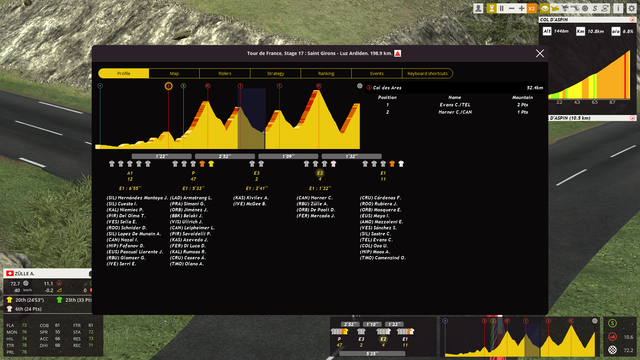Click the green S sprint icon bottom right
Screen dimensions: 640x360
[x=612, y=323]
